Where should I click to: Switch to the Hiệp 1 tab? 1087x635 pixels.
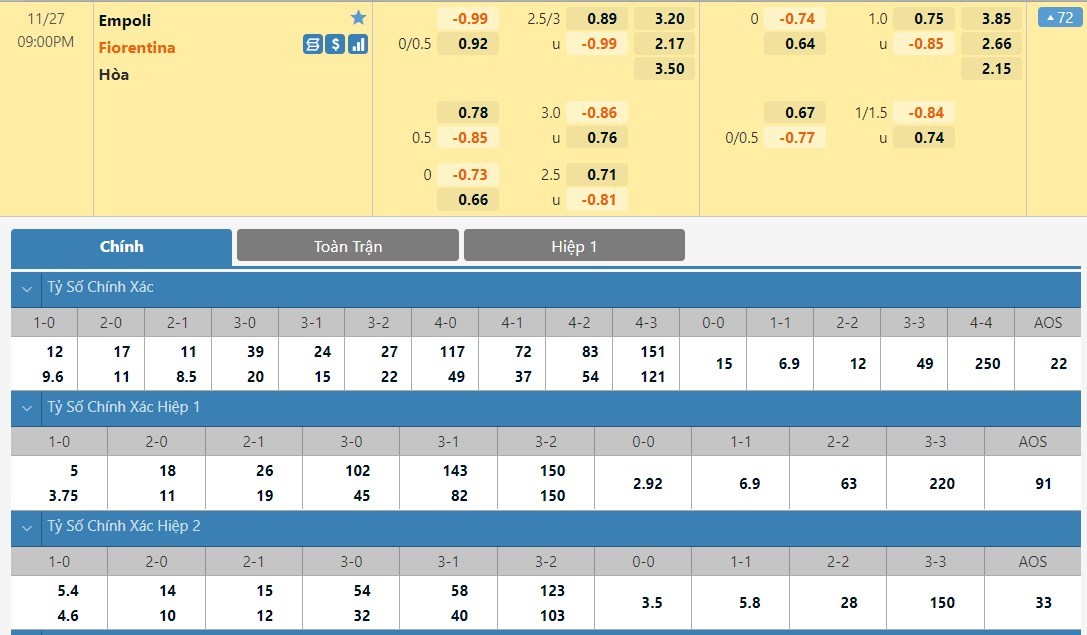(x=574, y=246)
